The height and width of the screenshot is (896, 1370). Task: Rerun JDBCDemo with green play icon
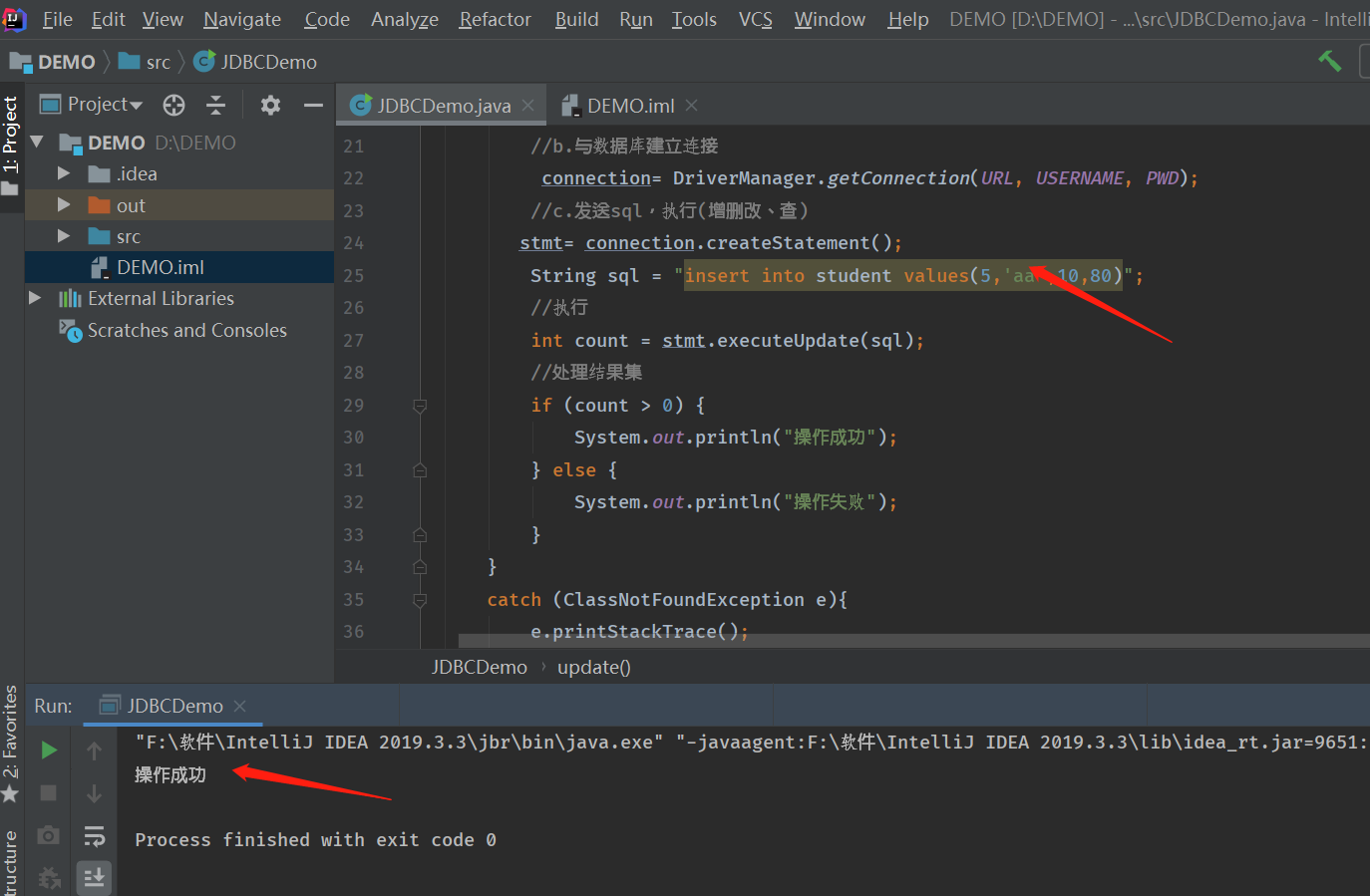pos(49,750)
